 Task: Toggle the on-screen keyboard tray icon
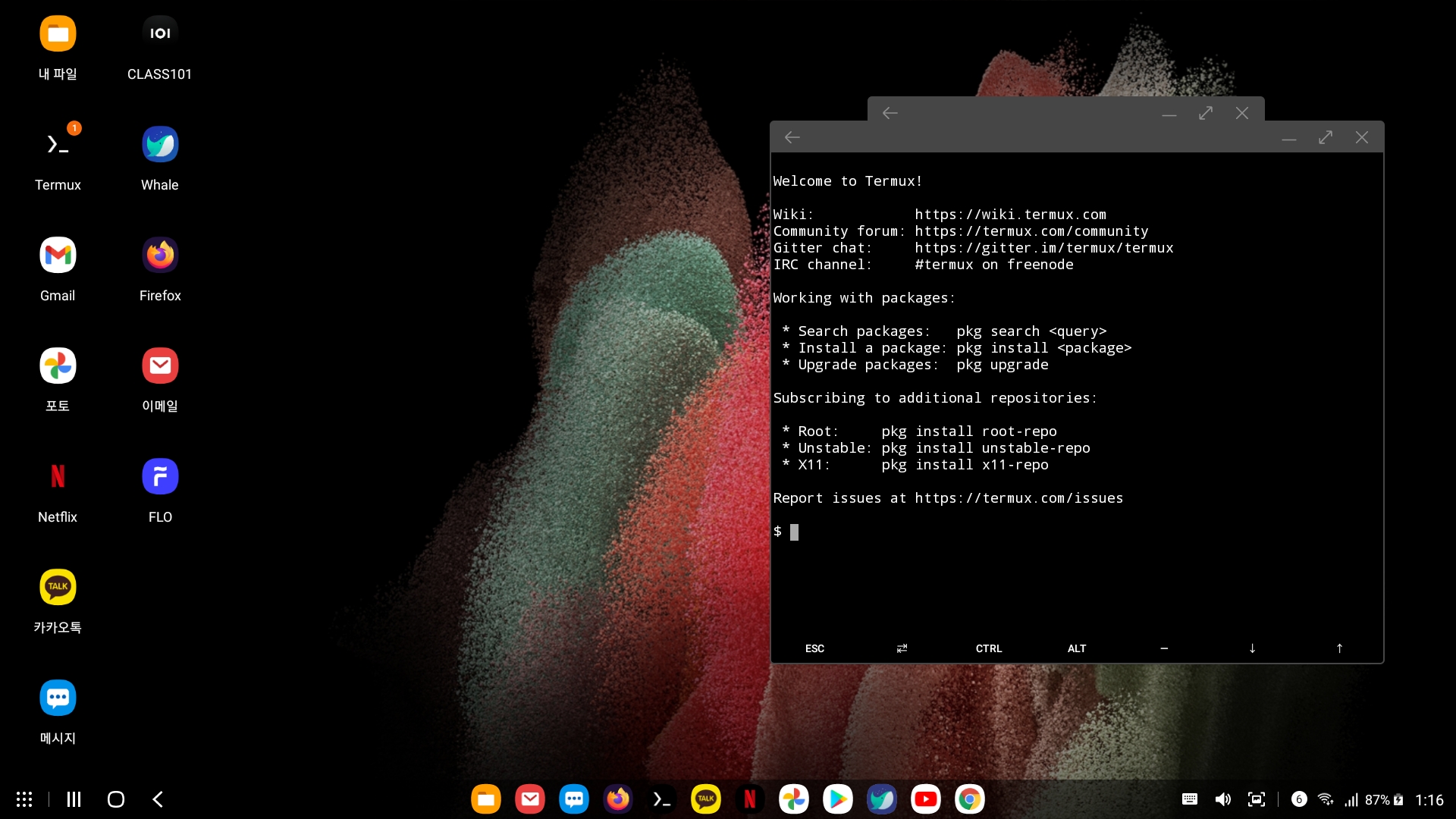coord(1189,799)
